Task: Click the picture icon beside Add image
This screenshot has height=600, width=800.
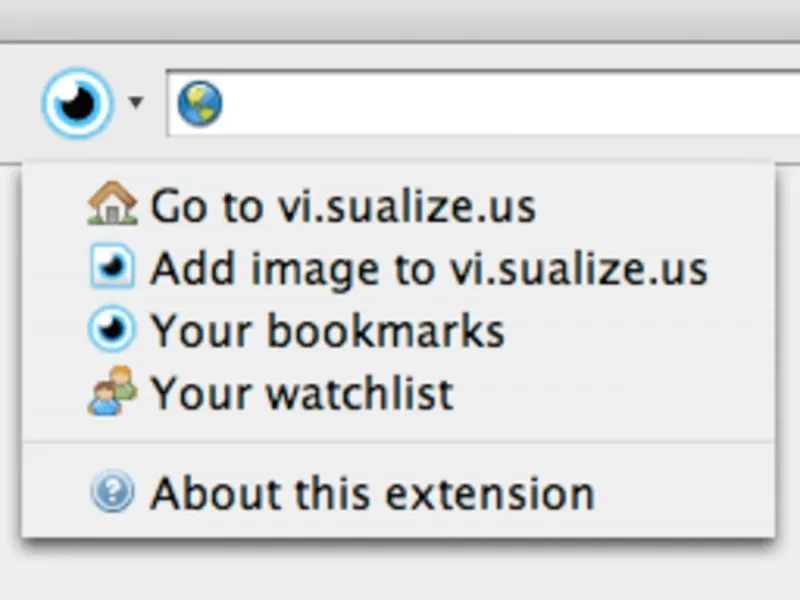Action: 111,268
